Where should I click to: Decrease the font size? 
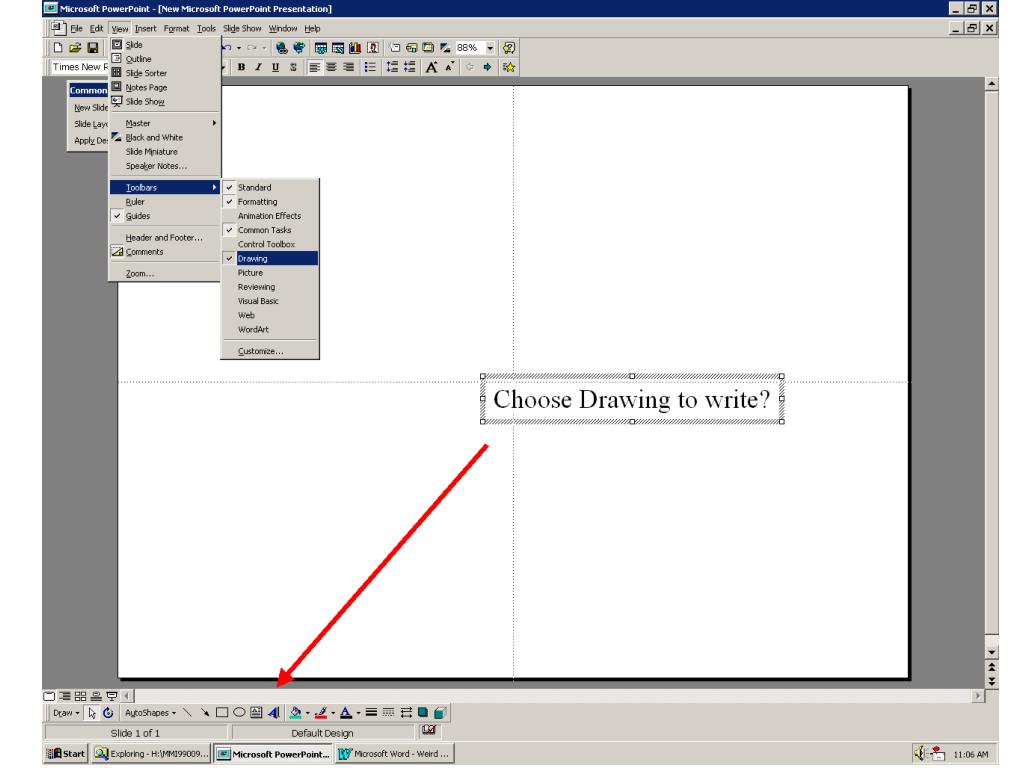tap(449, 67)
